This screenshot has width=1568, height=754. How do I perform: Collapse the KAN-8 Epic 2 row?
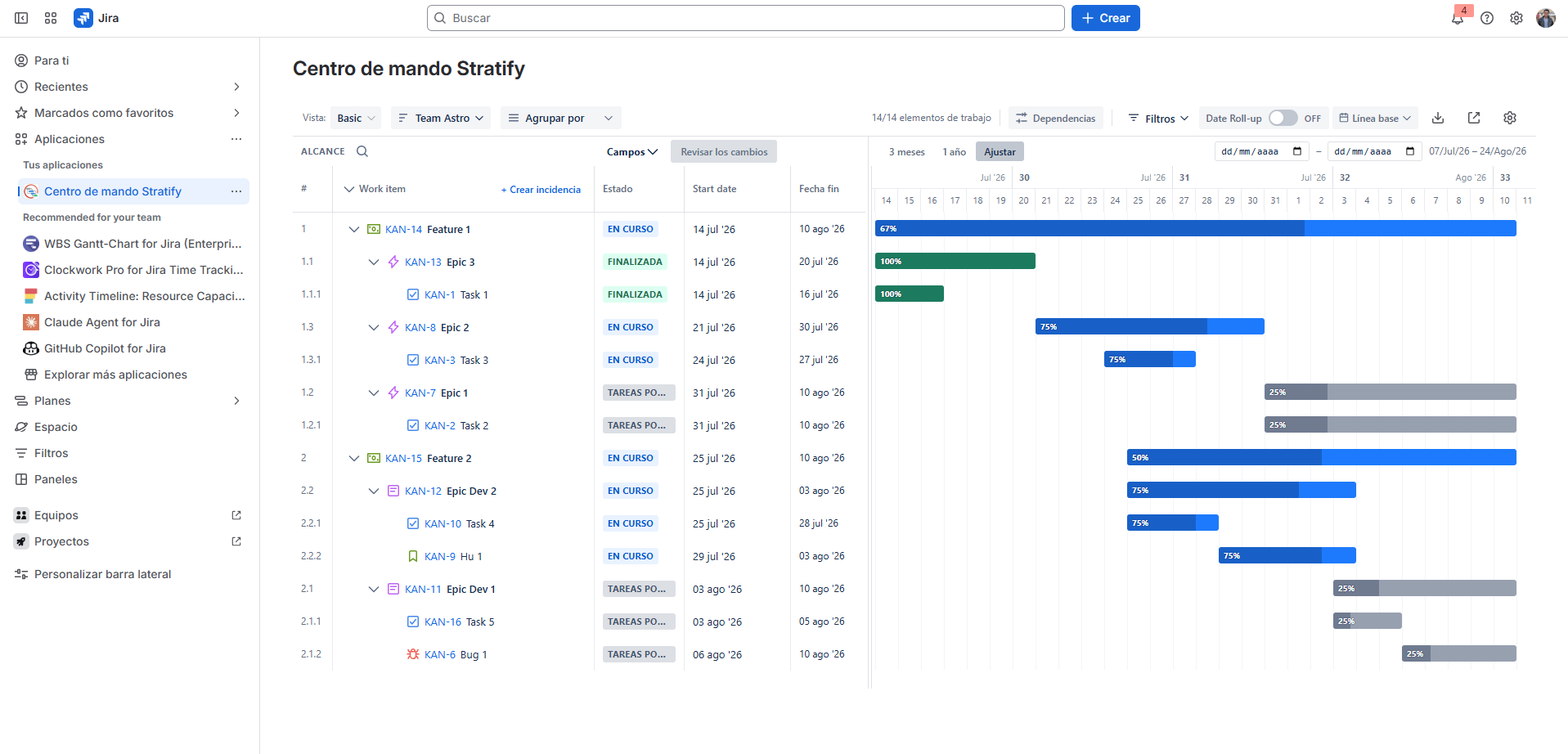point(374,327)
